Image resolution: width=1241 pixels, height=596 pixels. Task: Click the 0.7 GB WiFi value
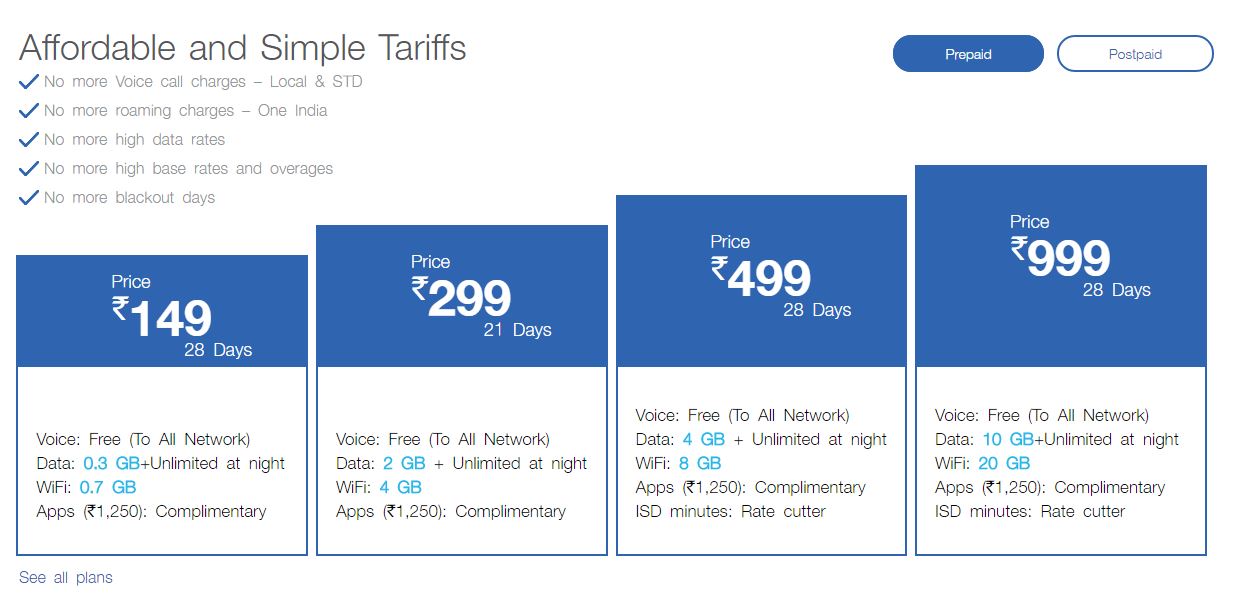[x=109, y=487]
